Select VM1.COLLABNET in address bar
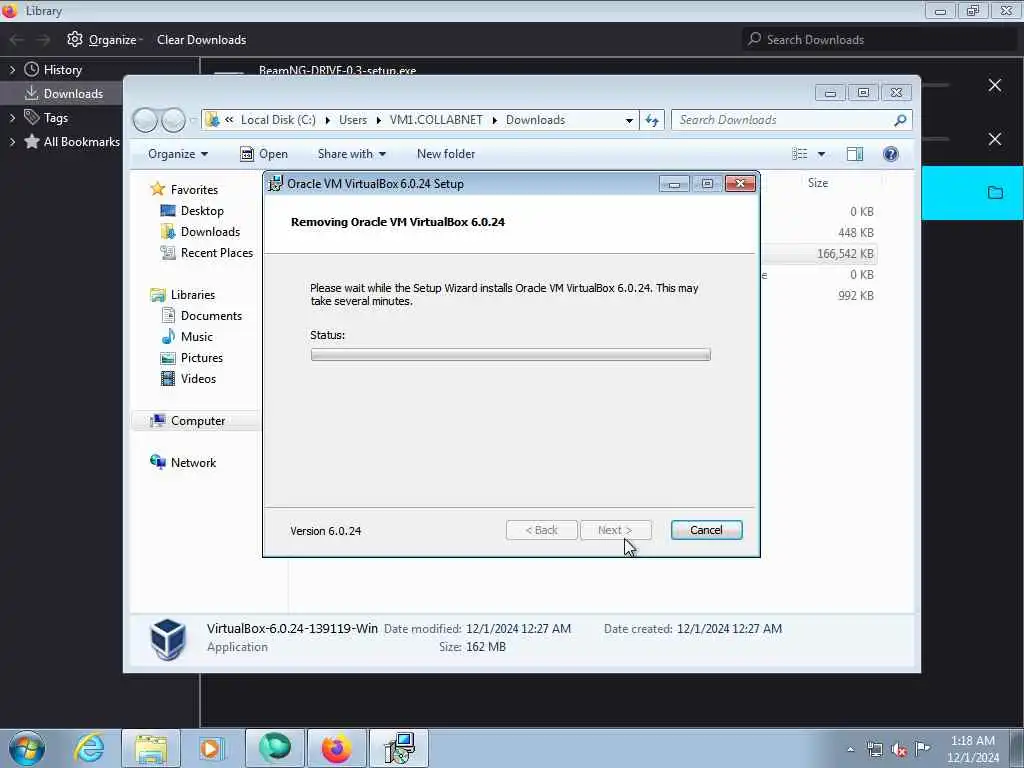 (436, 120)
